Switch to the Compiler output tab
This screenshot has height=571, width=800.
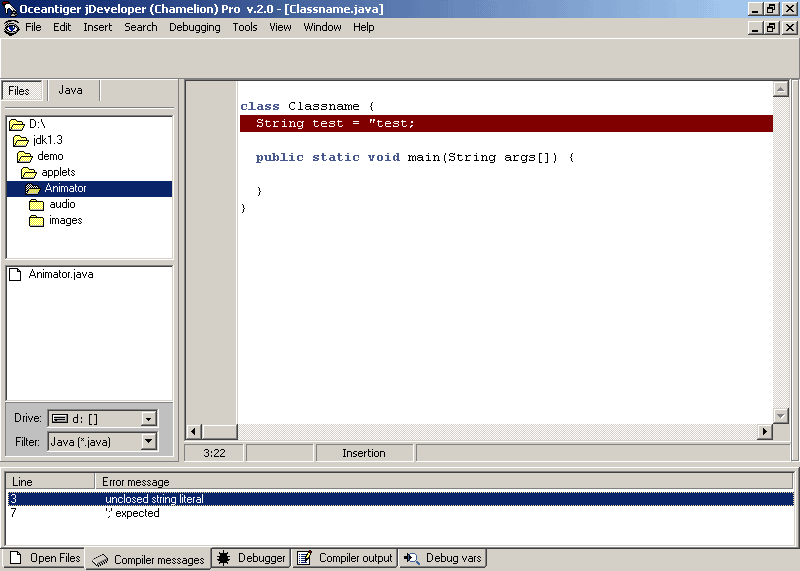click(344, 558)
